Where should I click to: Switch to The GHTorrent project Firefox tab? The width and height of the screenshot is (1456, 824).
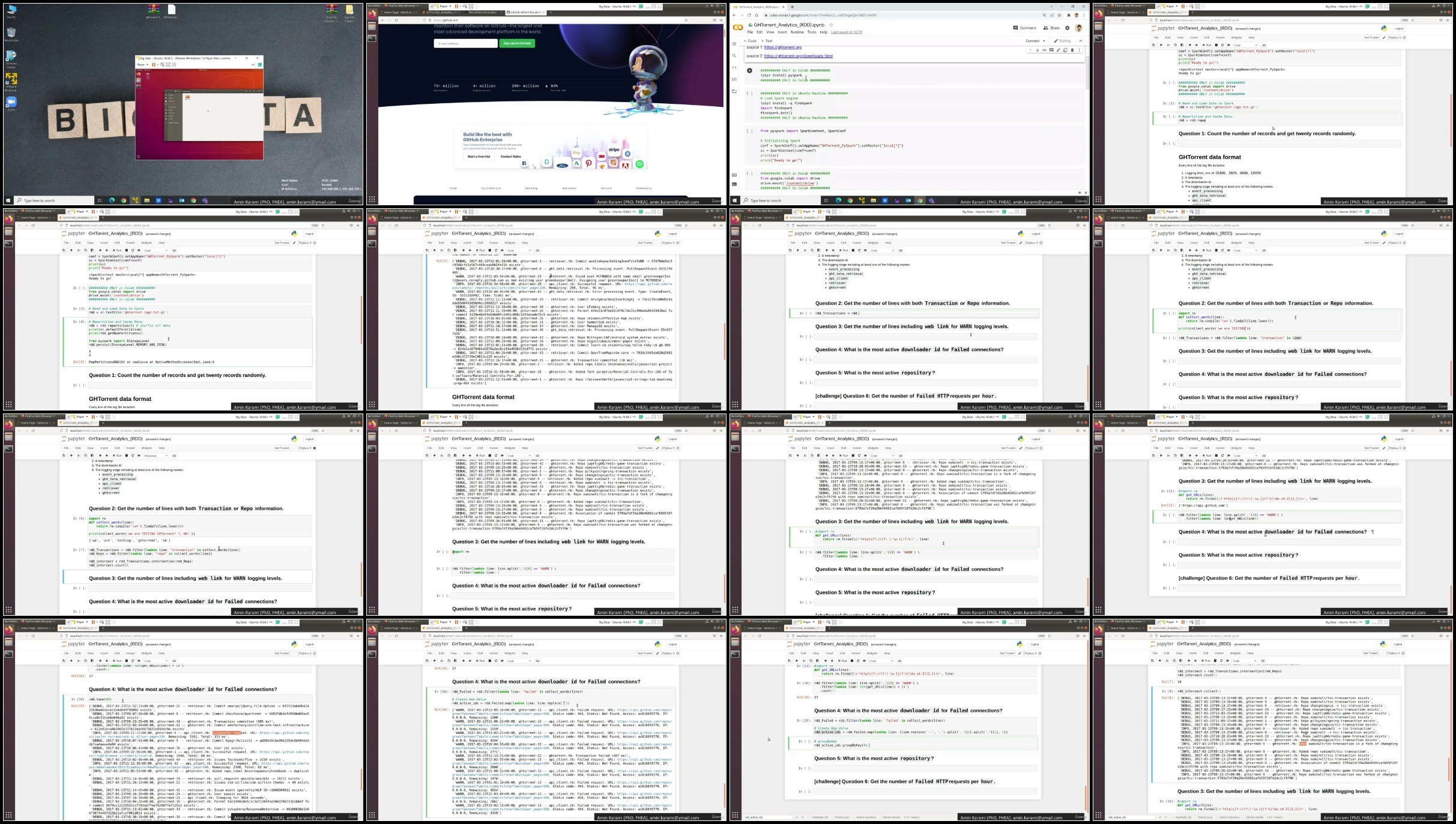pos(483,12)
